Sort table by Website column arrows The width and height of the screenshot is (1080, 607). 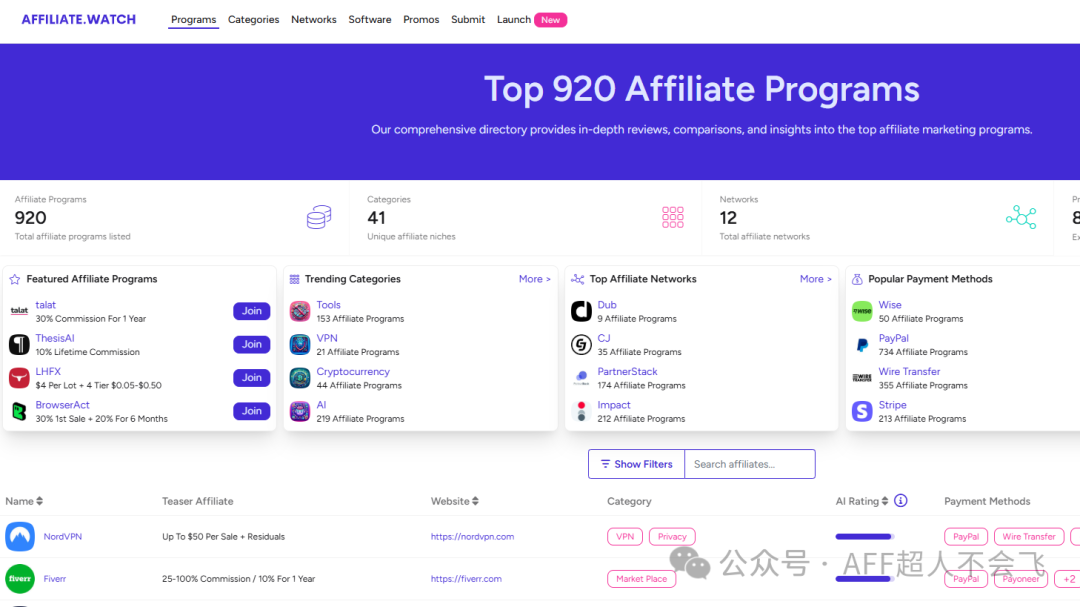point(475,502)
